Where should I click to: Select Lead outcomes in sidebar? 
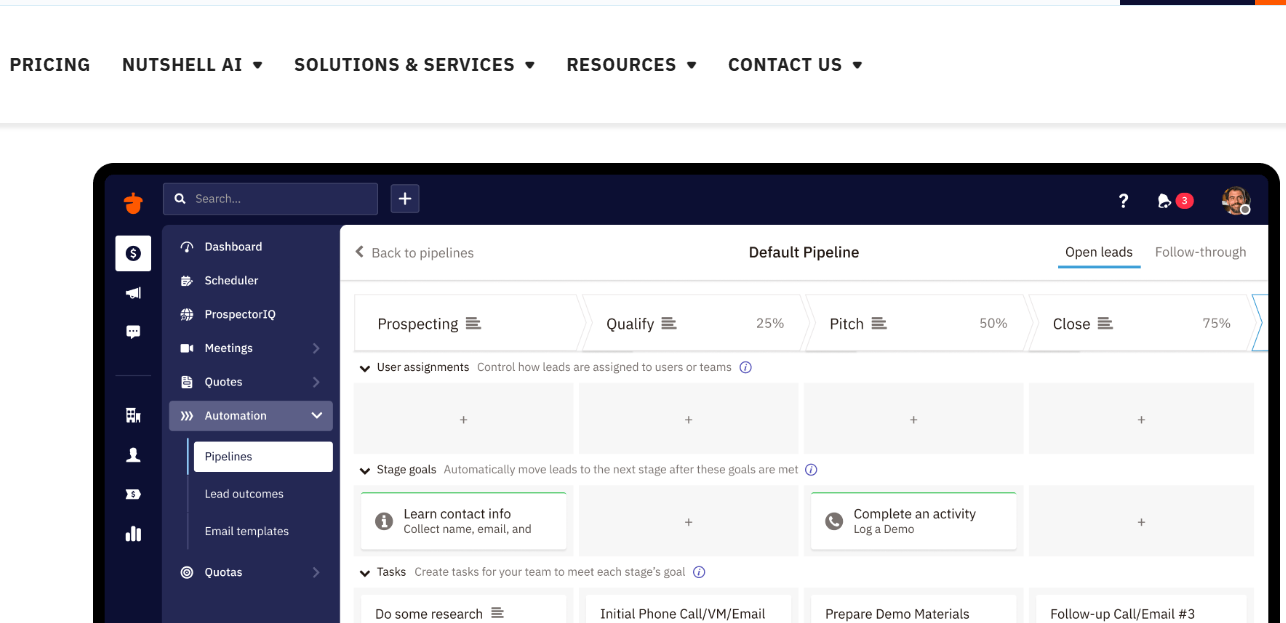[x=244, y=494]
